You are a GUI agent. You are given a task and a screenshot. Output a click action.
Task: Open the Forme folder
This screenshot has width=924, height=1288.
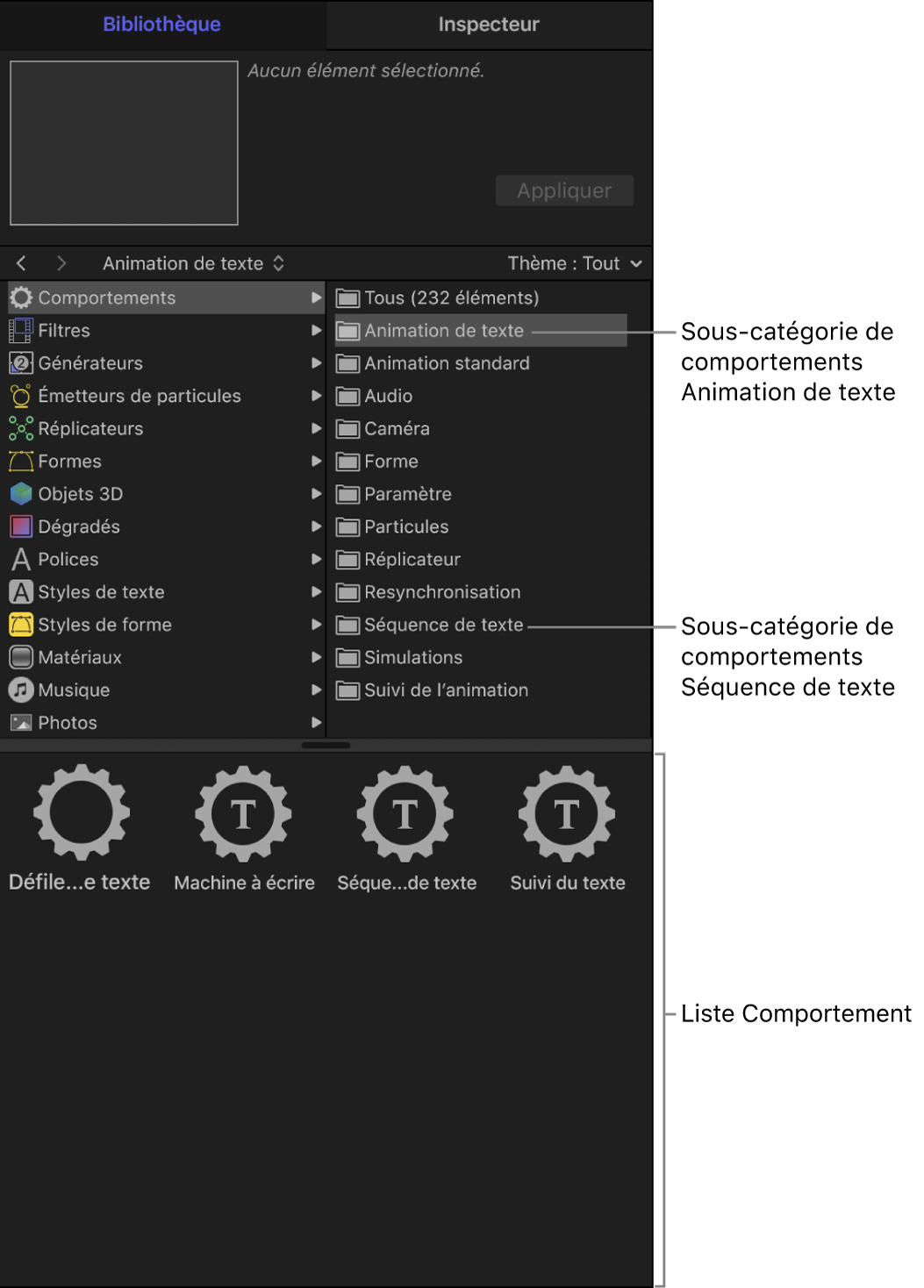point(481,462)
